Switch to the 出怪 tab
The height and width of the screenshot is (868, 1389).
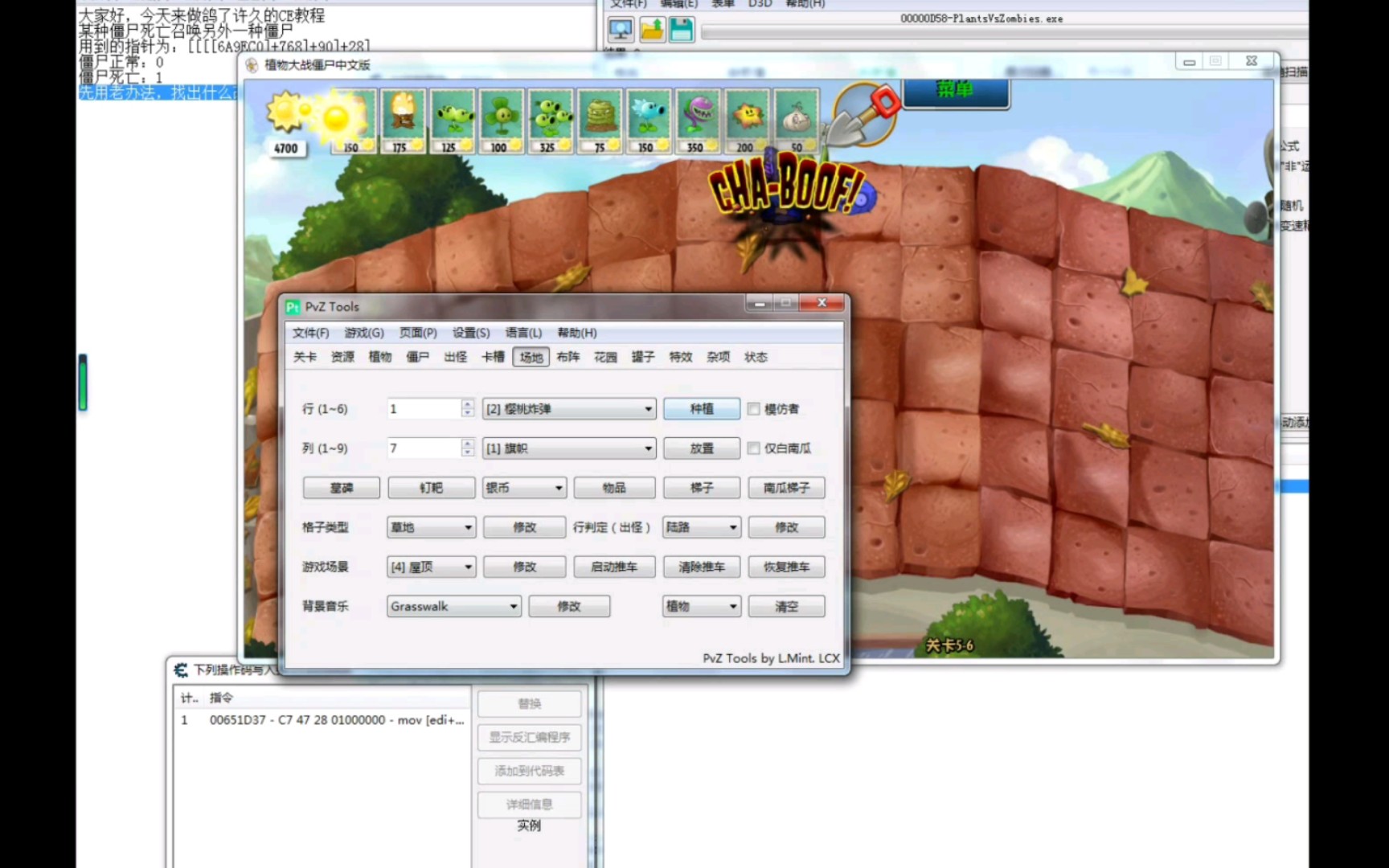pyautogui.click(x=455, y=357)
